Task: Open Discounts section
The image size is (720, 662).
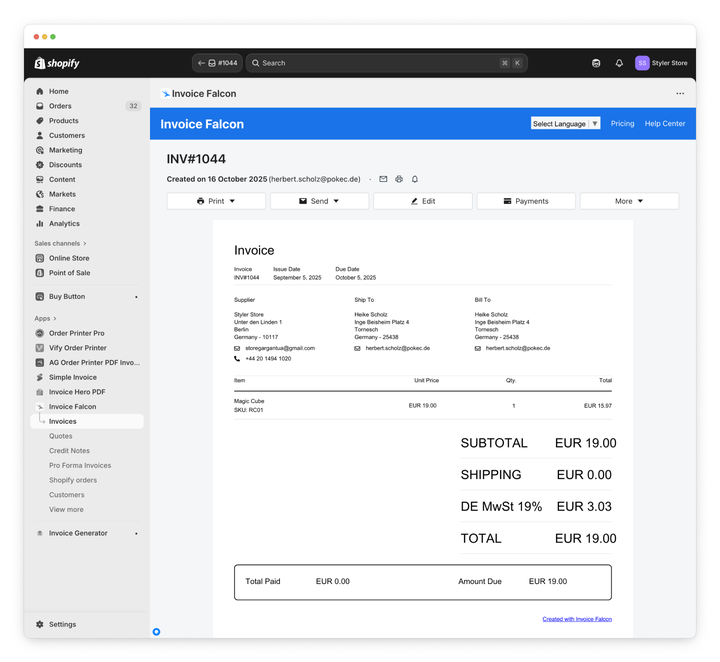Action: 65,165
